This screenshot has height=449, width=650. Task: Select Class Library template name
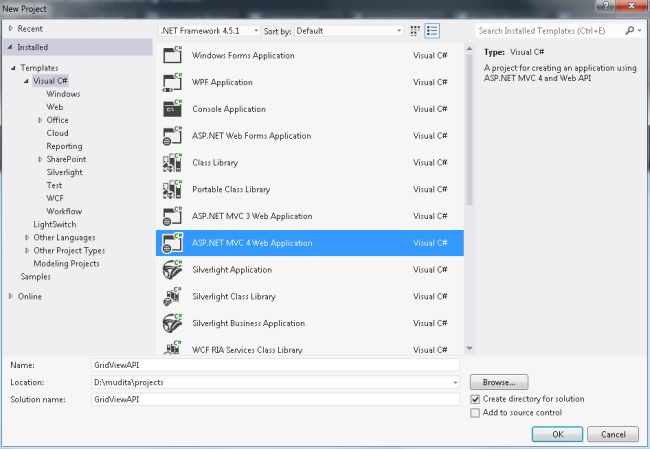[x=215, y=163]
